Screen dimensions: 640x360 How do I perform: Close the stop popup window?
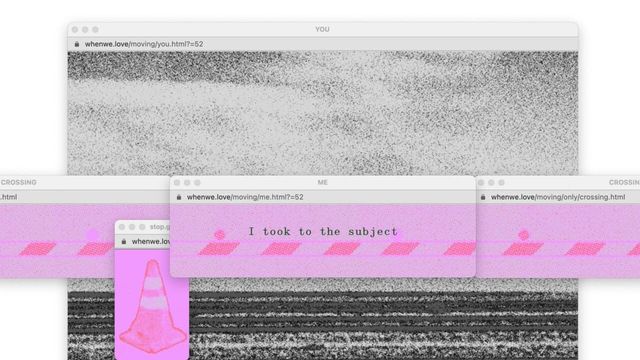point(122,227)
